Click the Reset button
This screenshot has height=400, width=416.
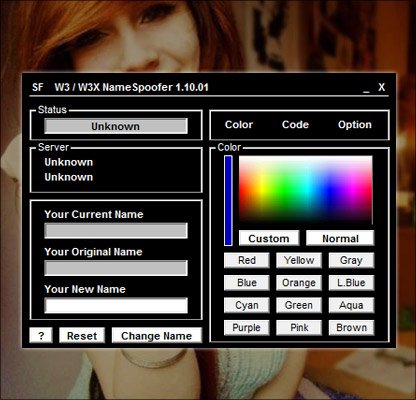point(82,335)
